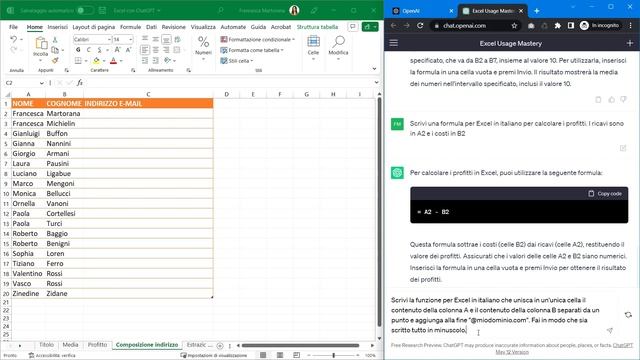
Task: Open Stili cella dropdown
Action: [x=237, y=61]
